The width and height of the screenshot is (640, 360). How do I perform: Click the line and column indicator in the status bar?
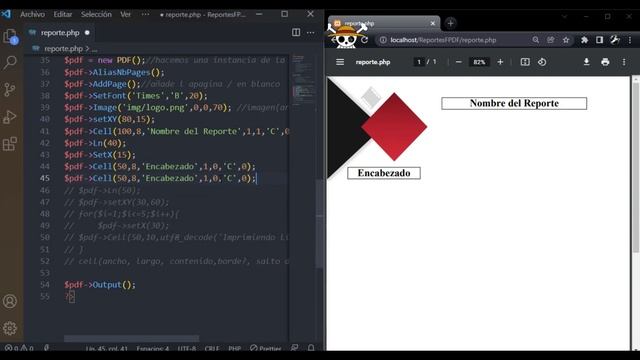tap(107, 349)
